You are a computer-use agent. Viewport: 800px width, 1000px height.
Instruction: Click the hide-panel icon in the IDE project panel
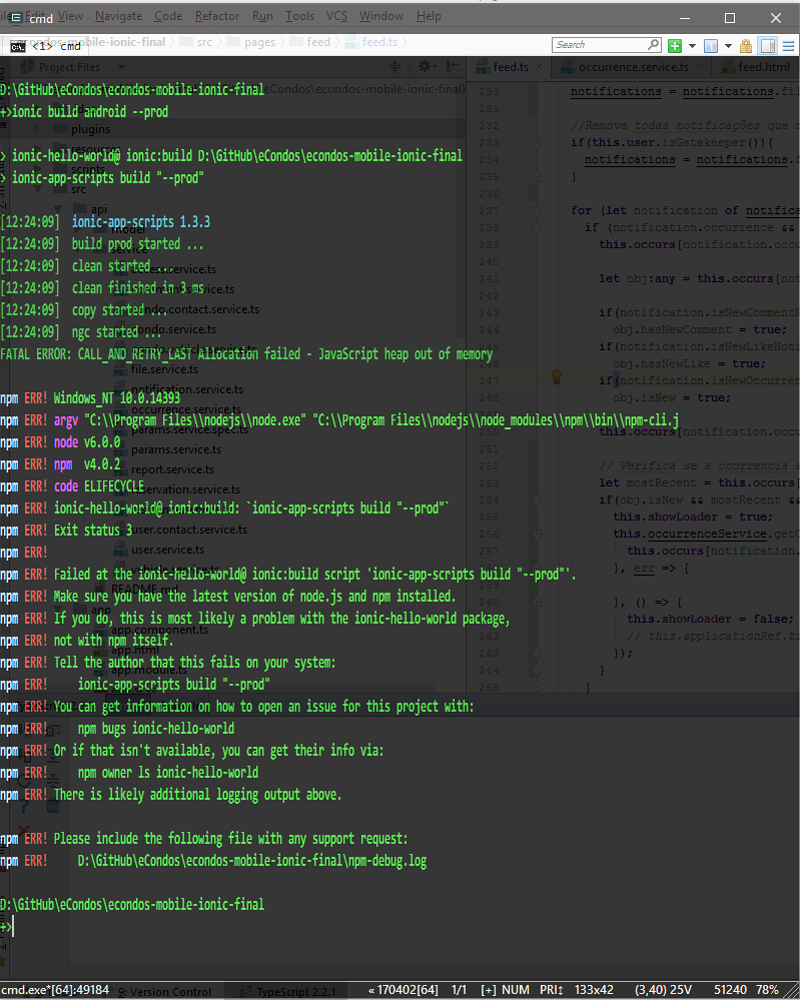452,66
